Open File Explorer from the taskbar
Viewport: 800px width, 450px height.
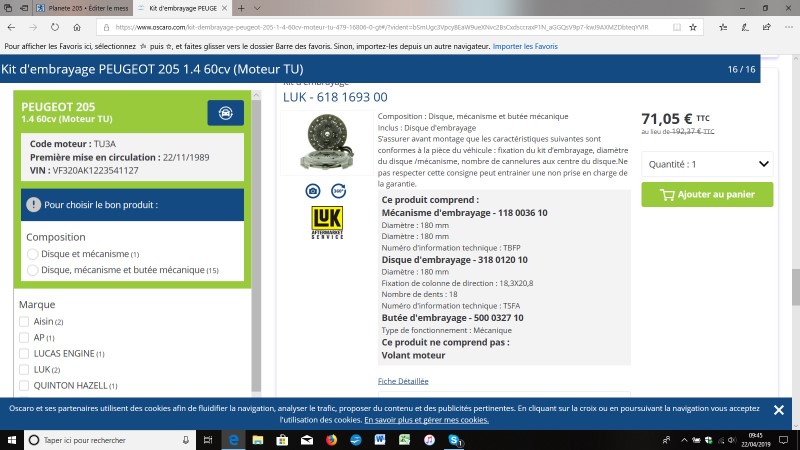coord(258,440)
